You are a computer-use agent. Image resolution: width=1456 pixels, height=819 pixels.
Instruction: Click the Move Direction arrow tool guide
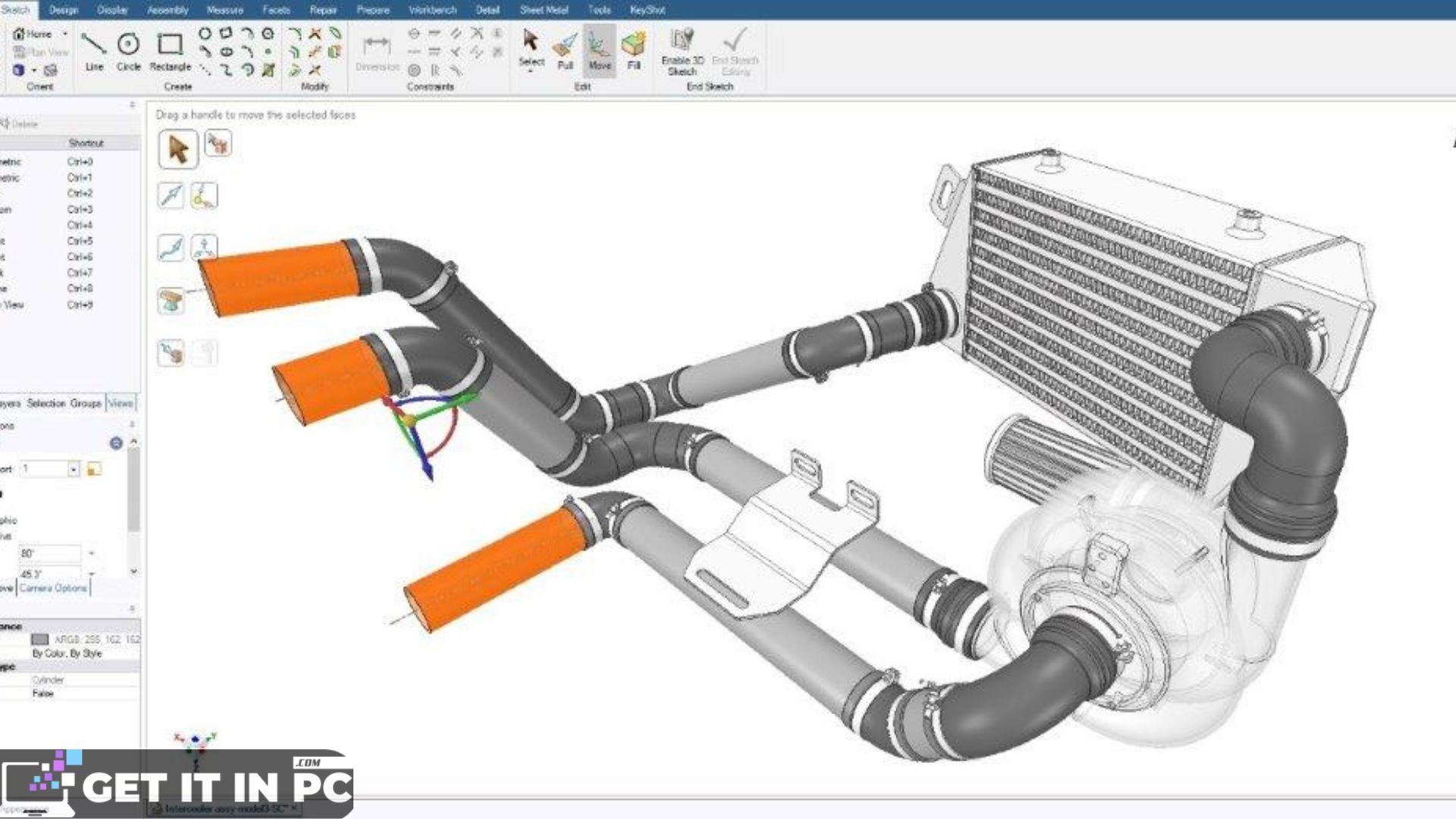pyautogui.click(x=171, y=196)
